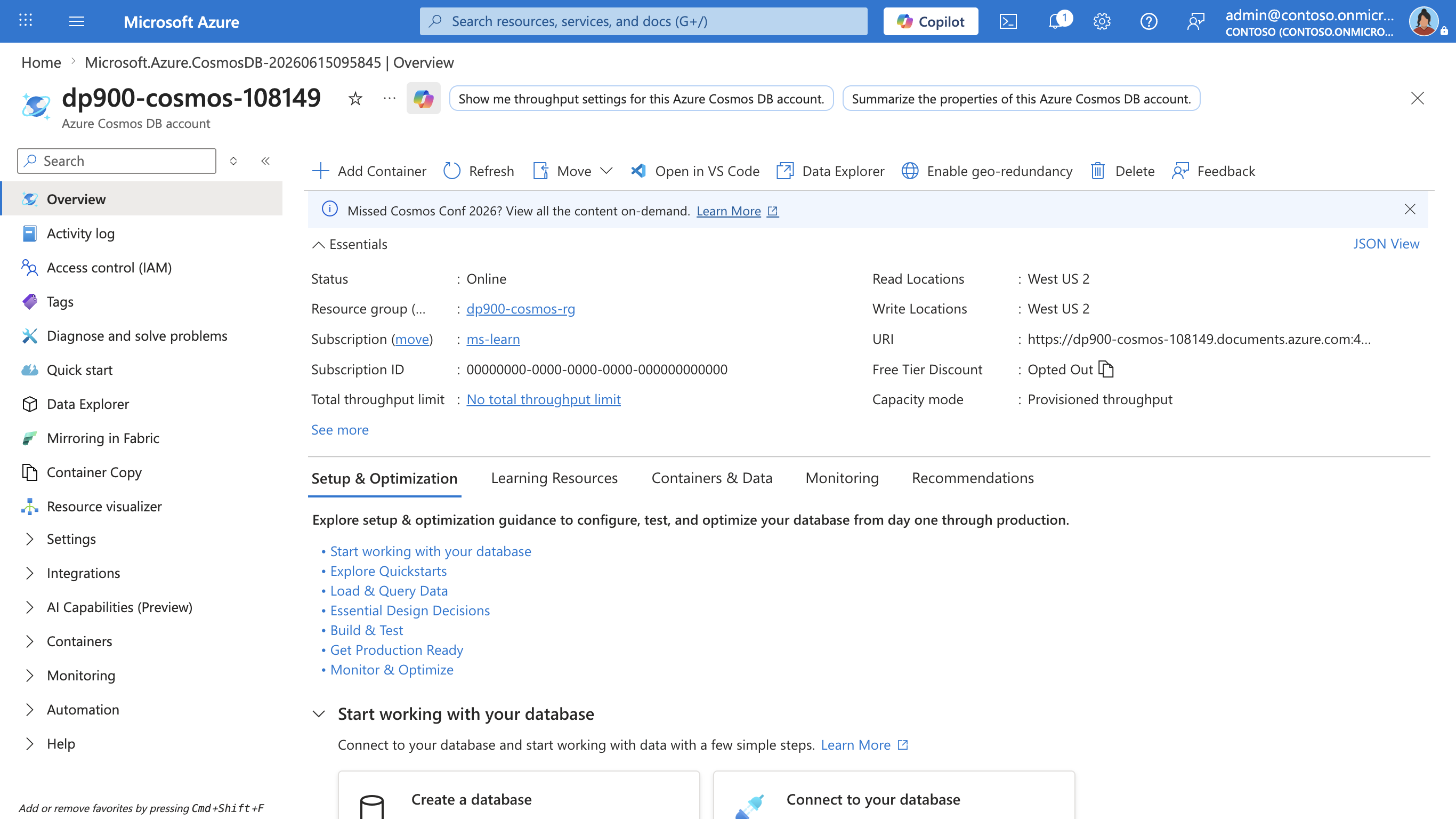Toggle expand all sidebar groups

233,161
